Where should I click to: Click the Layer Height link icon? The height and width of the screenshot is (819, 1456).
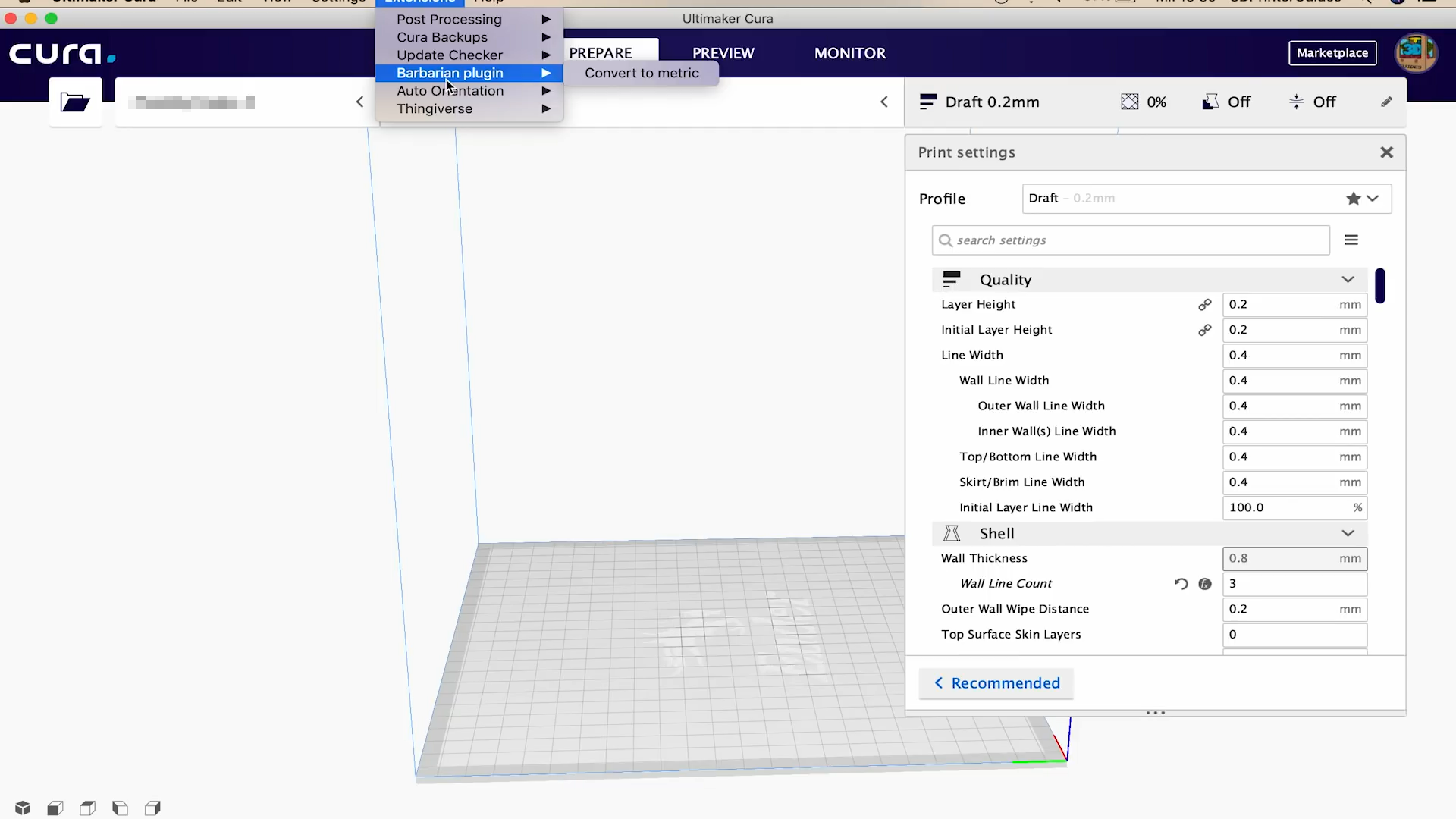(1204, 305)
